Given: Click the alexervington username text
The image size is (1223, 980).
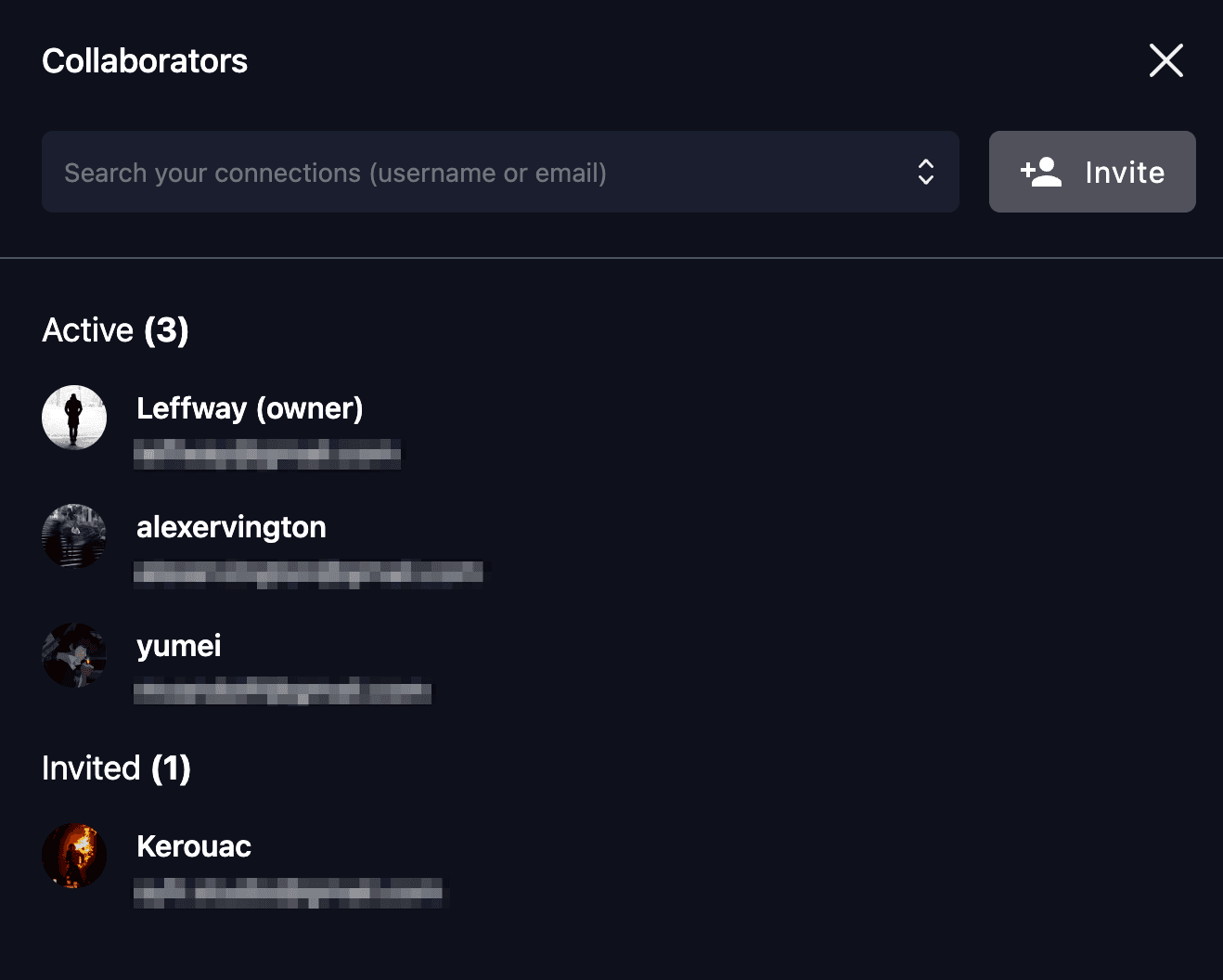Looking at the screenshot, I should click(231, 527).
